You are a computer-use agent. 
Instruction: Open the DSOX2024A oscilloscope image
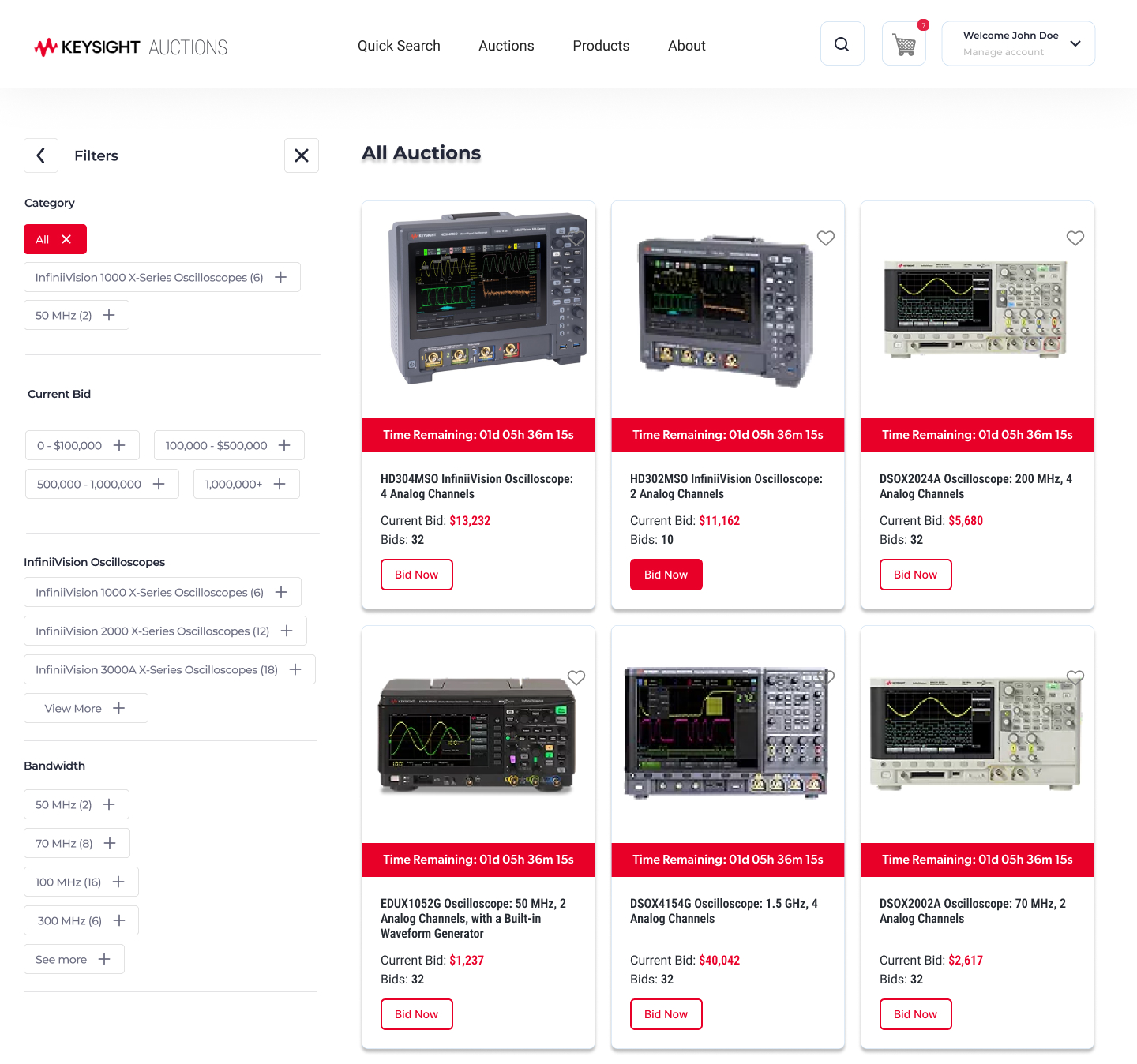pos(976,309)
